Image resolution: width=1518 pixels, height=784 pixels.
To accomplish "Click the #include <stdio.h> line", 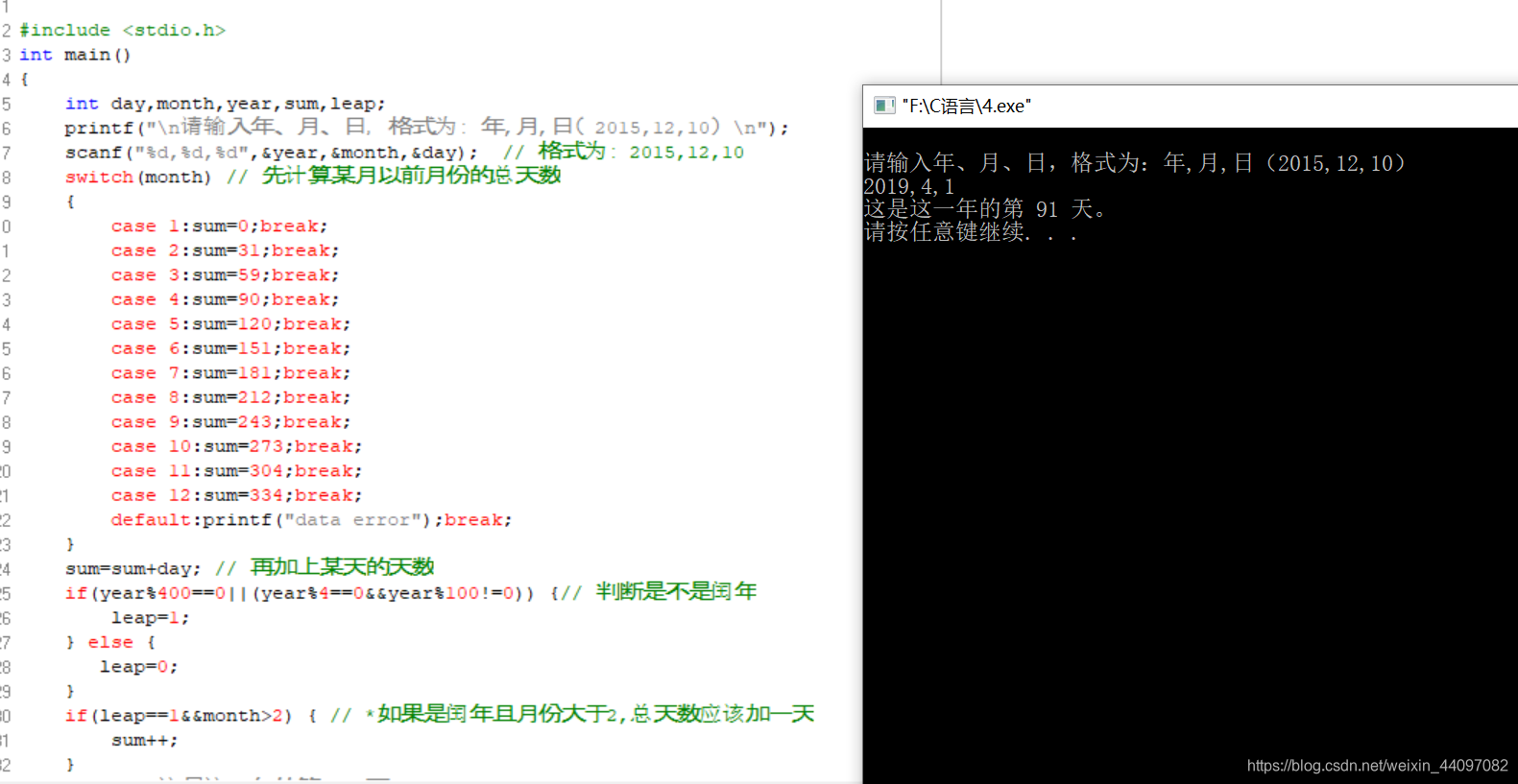I will coord(122,31).
